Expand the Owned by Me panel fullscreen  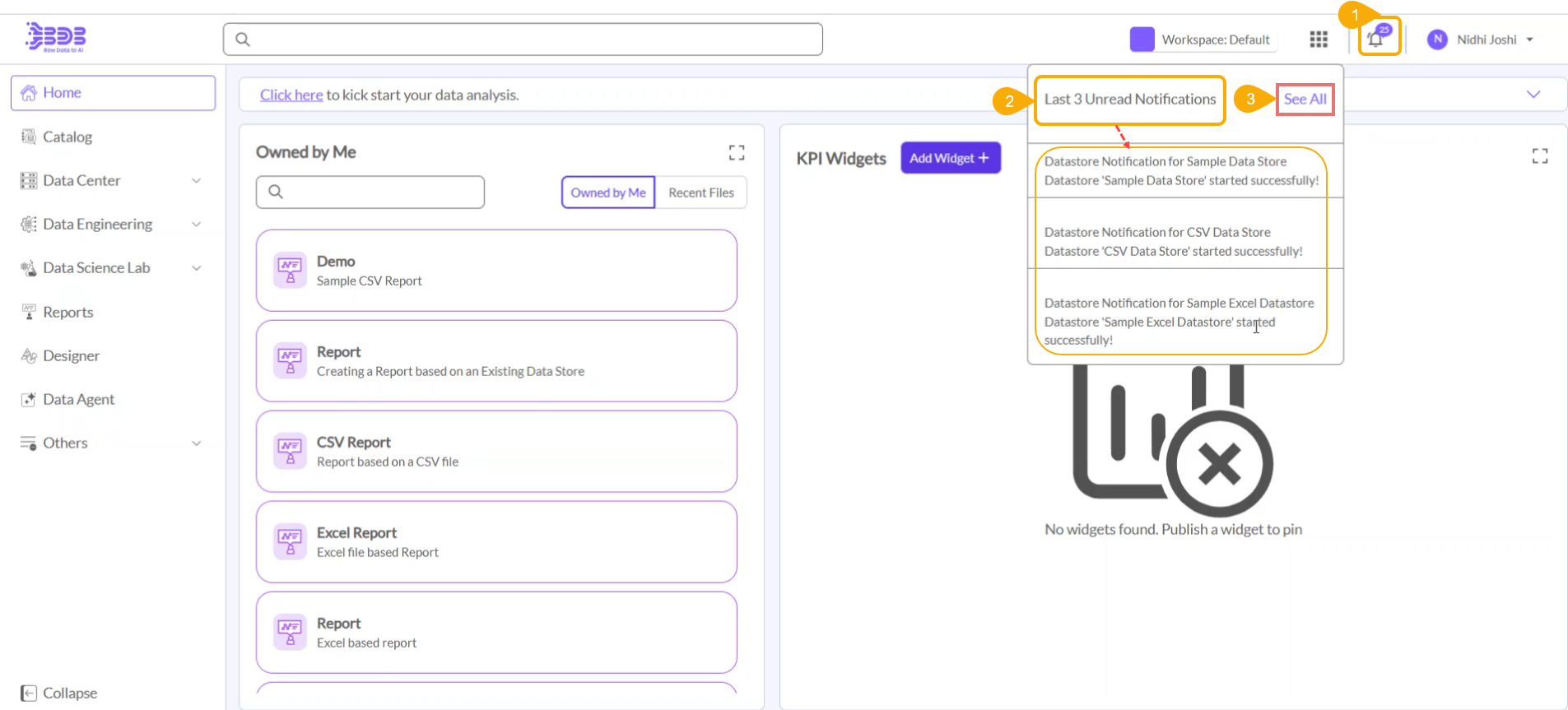[x=737, y=152]
